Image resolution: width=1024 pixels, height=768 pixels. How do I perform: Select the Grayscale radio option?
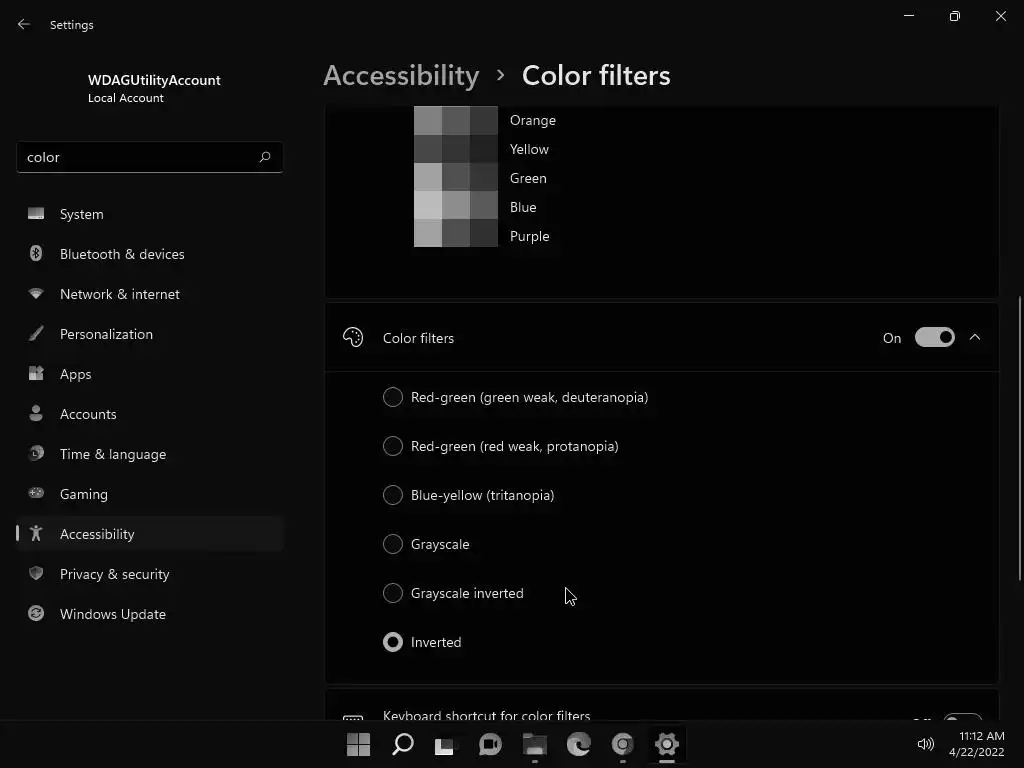[393, 544]
